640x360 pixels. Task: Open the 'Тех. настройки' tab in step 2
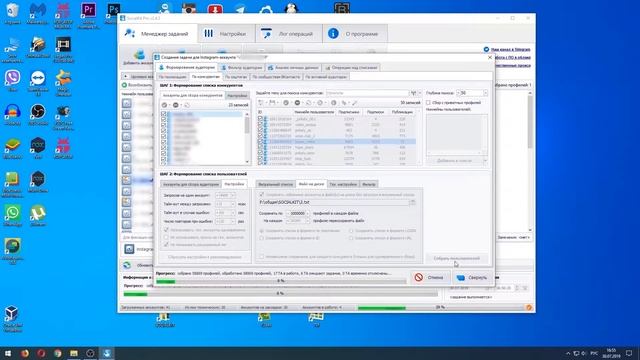(x=343, y=184)
